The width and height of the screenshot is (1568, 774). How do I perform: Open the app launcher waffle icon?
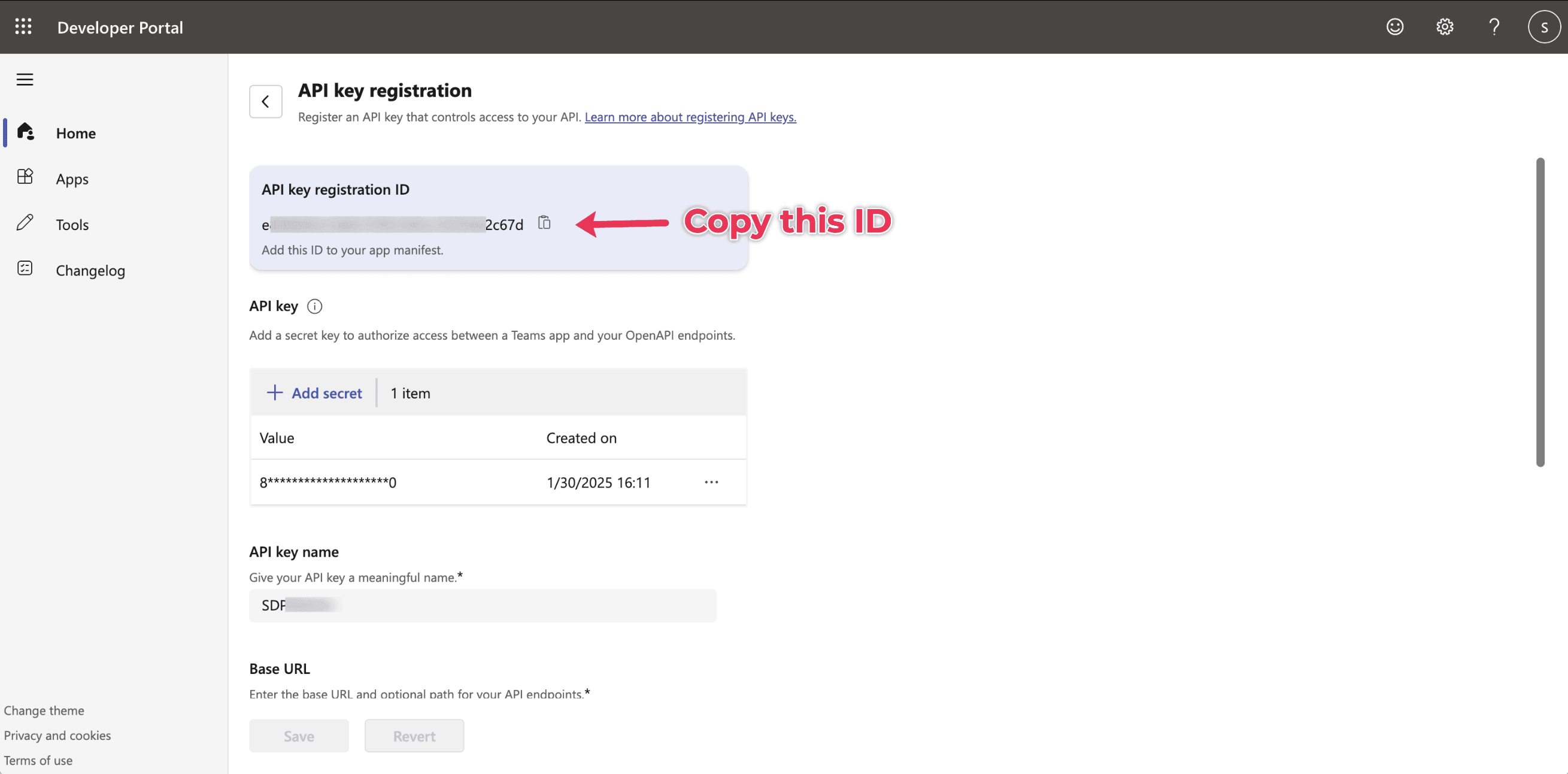23,27
